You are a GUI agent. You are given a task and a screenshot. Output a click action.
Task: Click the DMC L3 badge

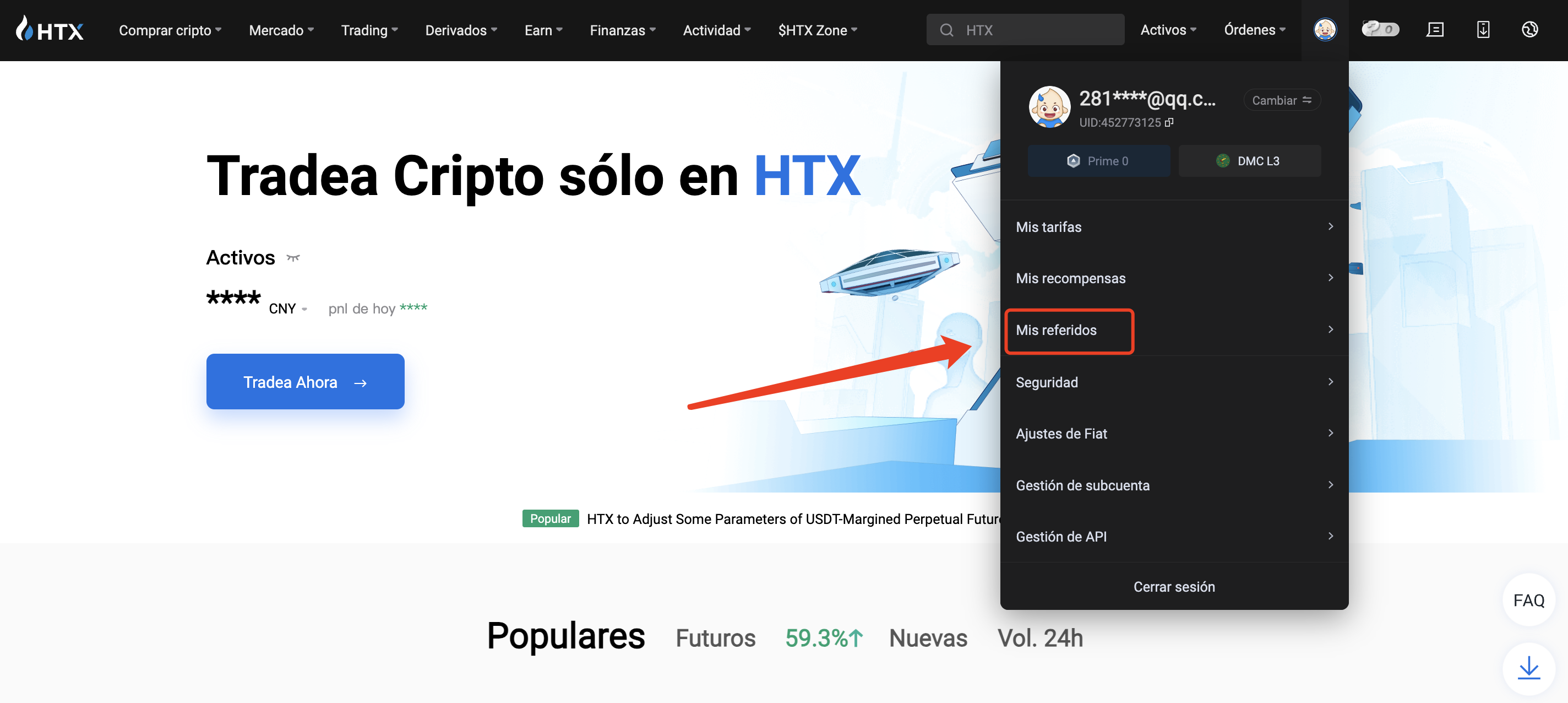[x=1249, y=161]
